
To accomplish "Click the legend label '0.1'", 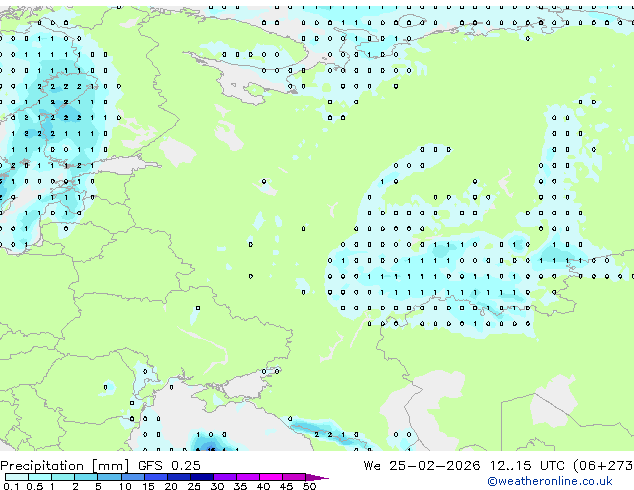I will [11, 486].
